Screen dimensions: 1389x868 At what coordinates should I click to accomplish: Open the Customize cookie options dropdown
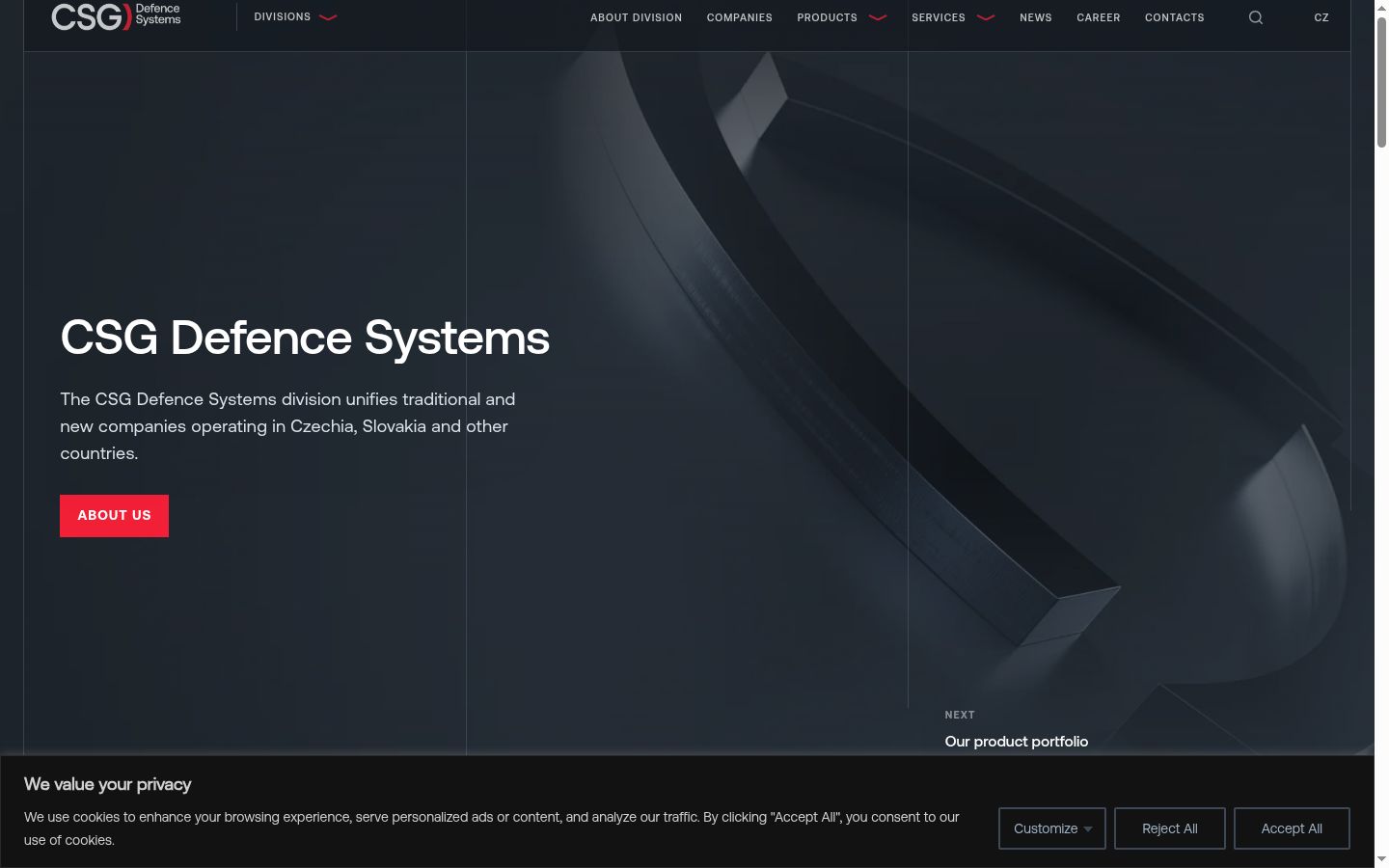(x=1052, y=828)
